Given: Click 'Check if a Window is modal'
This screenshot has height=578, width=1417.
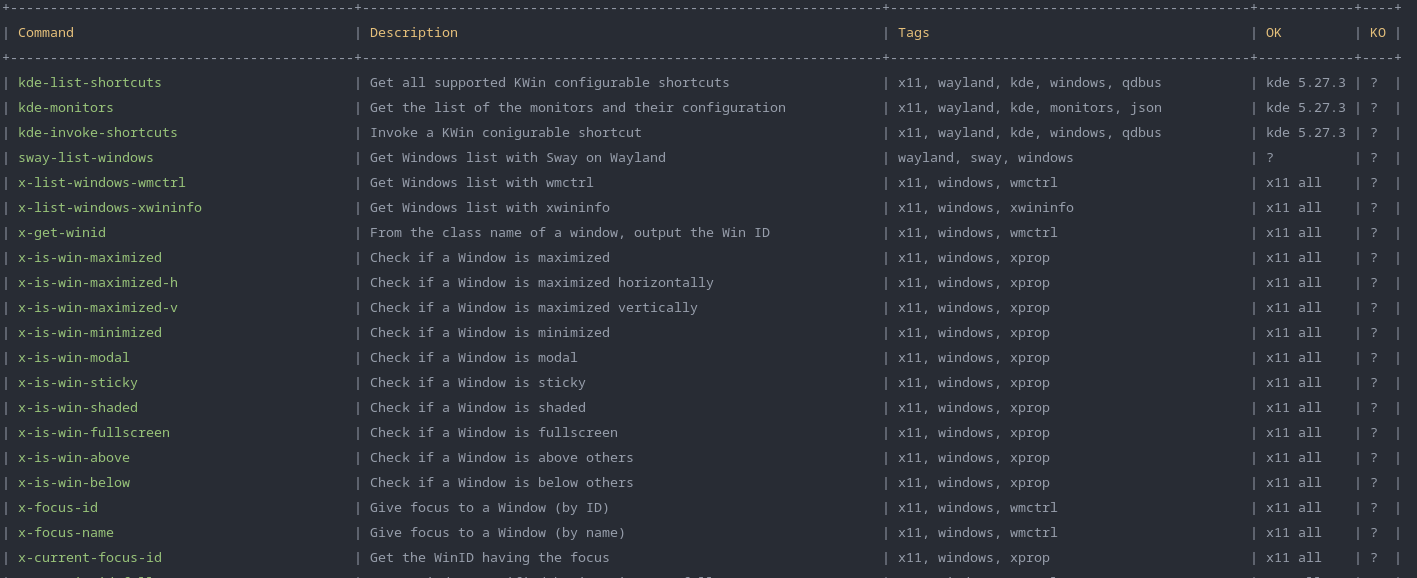Looking at the screenshot, I should pyautogui.click(x=474, y=358).
